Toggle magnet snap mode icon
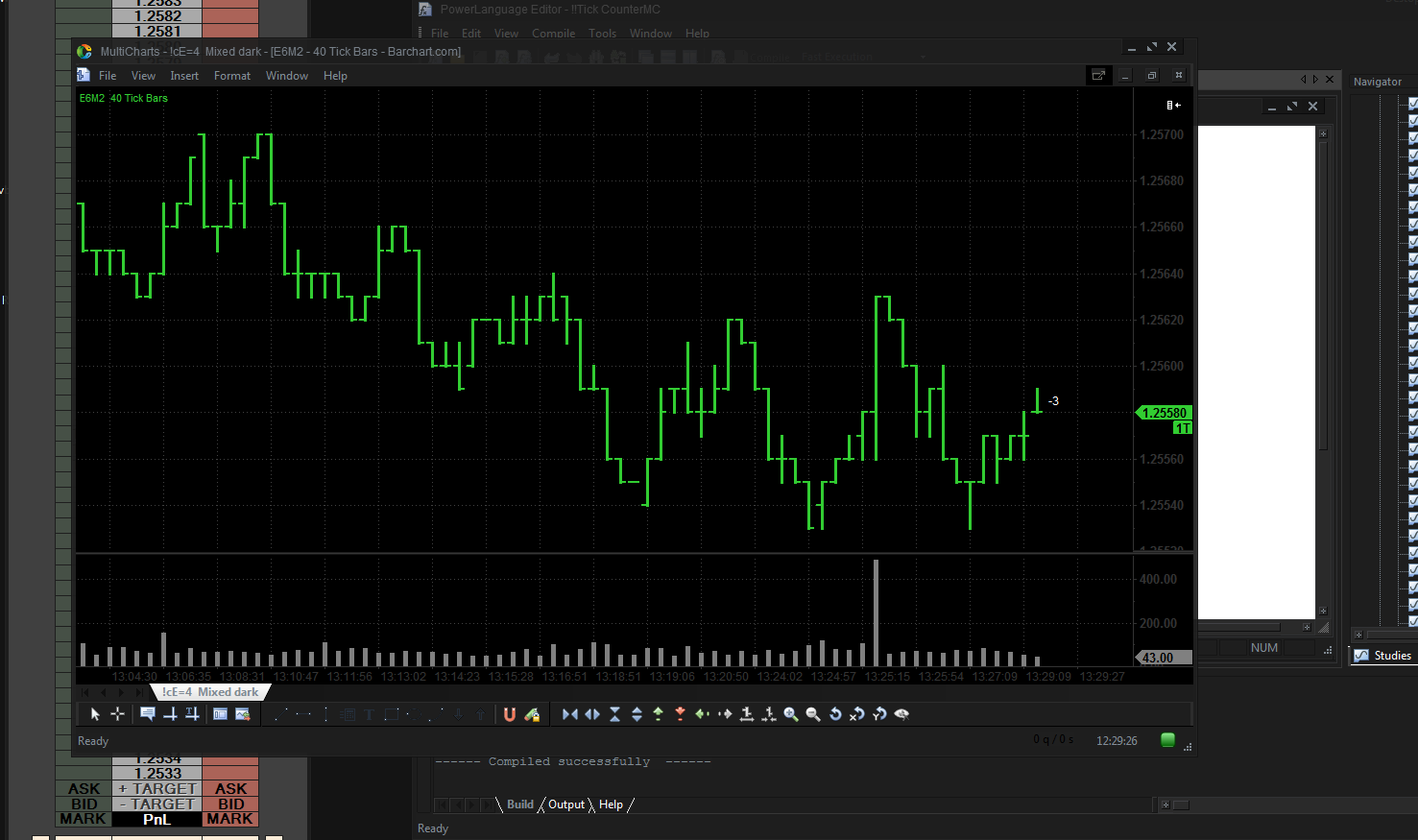 coord(509,714)
